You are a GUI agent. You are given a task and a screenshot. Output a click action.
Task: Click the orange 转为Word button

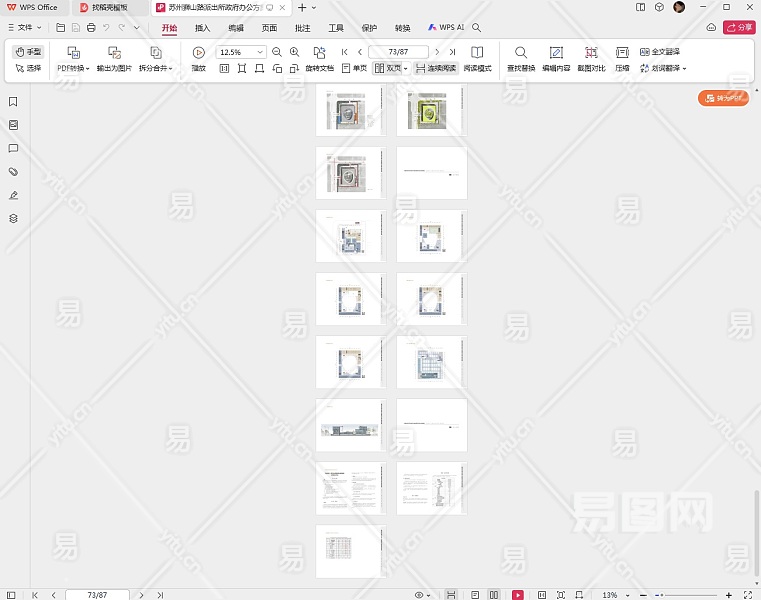(723, 98)
